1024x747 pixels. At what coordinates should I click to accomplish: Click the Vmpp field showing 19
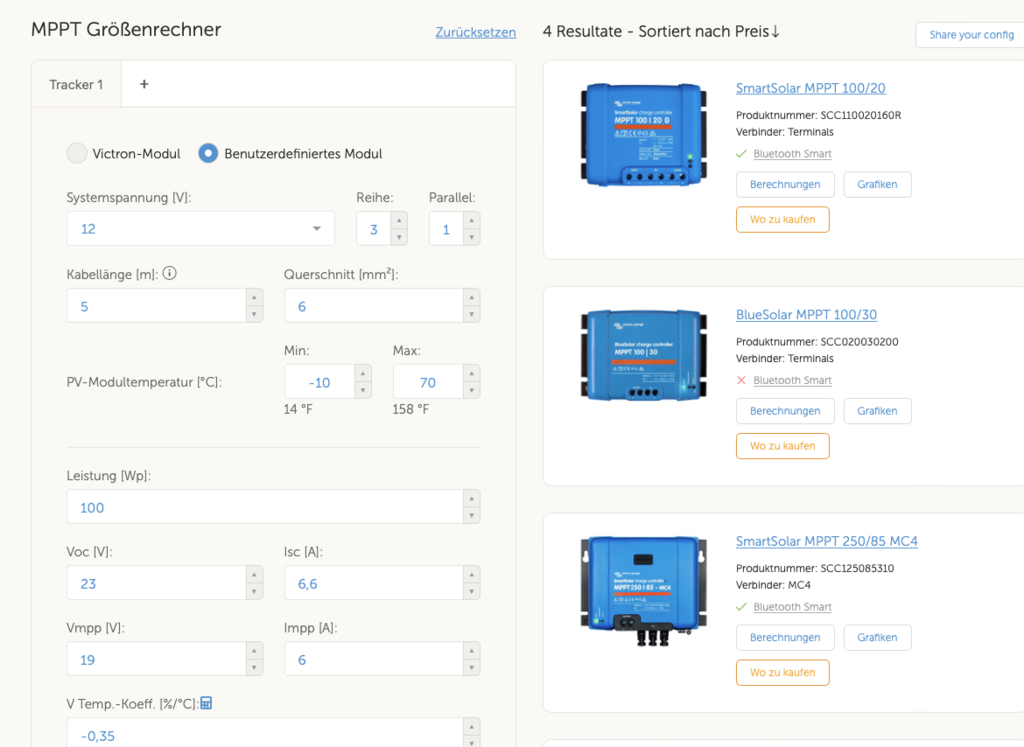click(x=157, y=659)
